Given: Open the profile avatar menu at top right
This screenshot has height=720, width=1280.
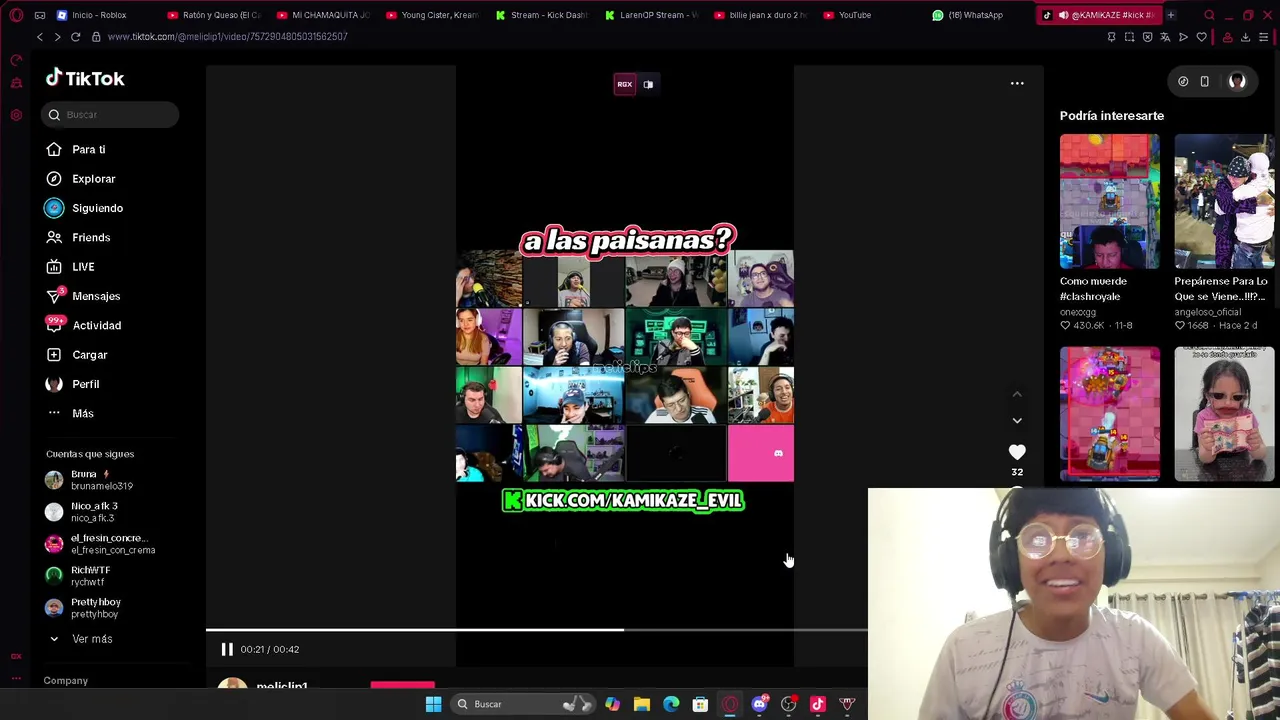Looking at the screenshot, I should [1237, 82].
